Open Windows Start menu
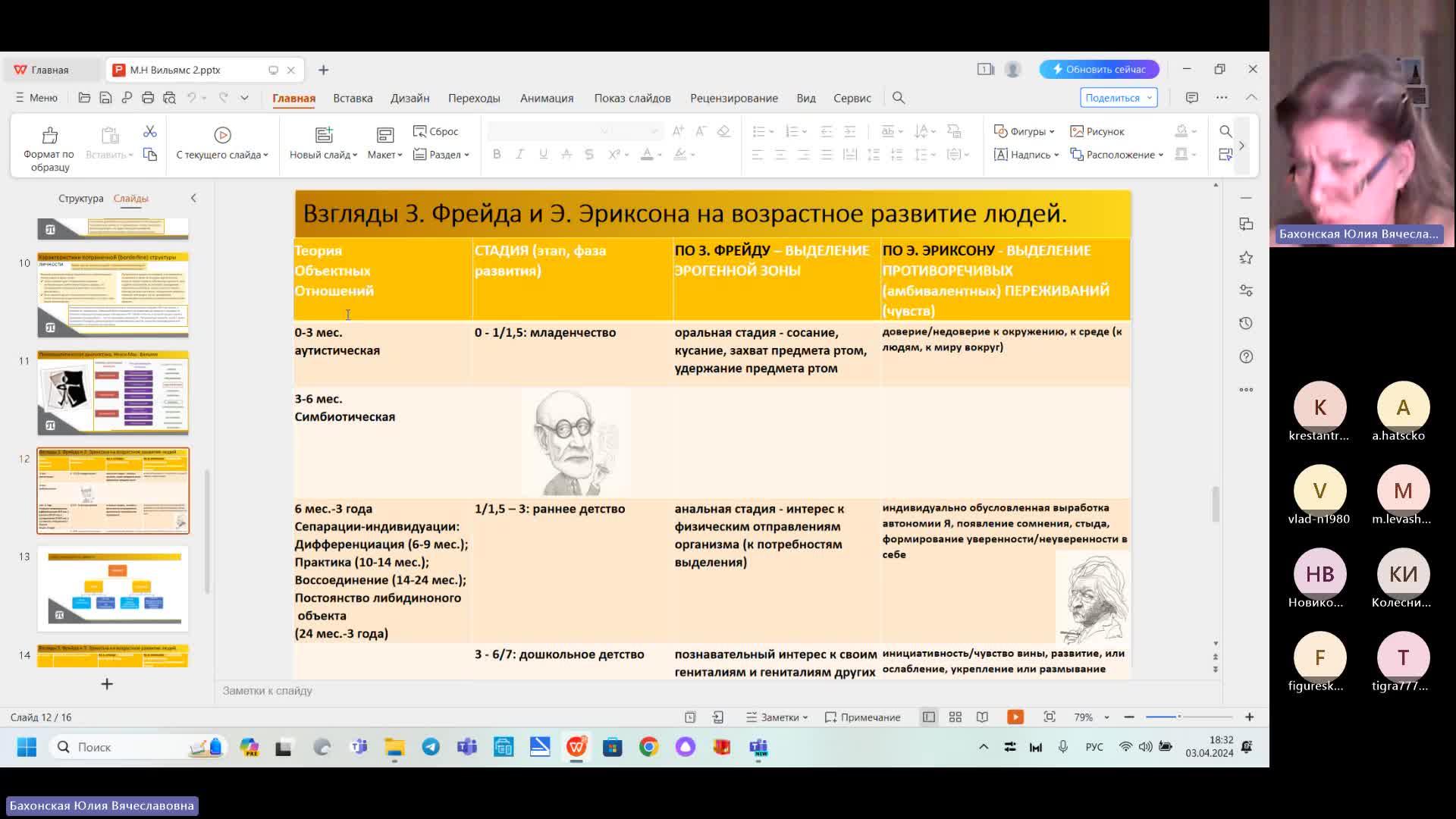This screenshot has height=819, width=1456. (x=27, y=747)
